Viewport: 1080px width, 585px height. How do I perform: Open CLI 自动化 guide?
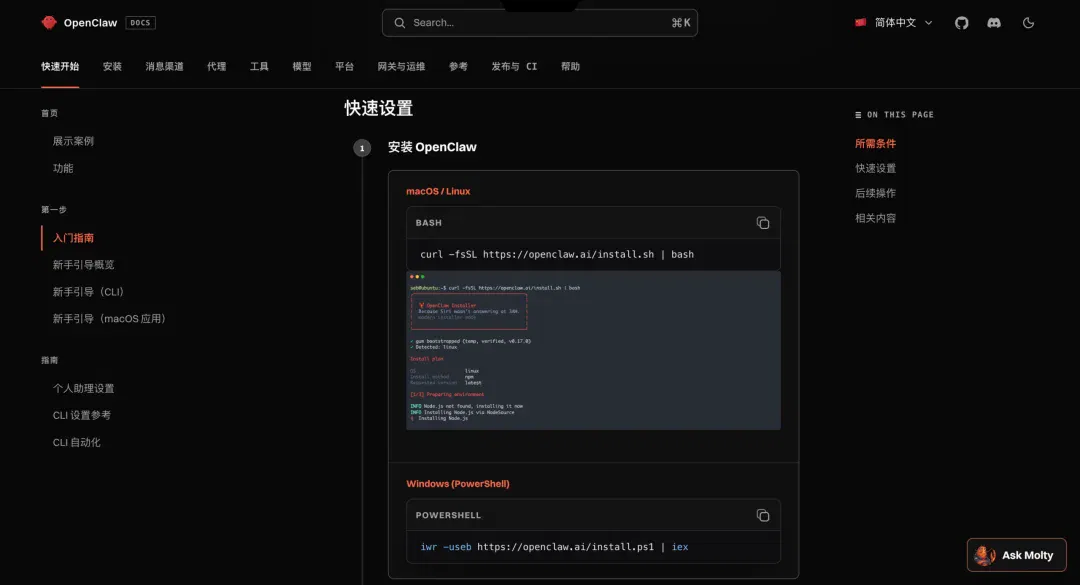[x=76, y=442]
